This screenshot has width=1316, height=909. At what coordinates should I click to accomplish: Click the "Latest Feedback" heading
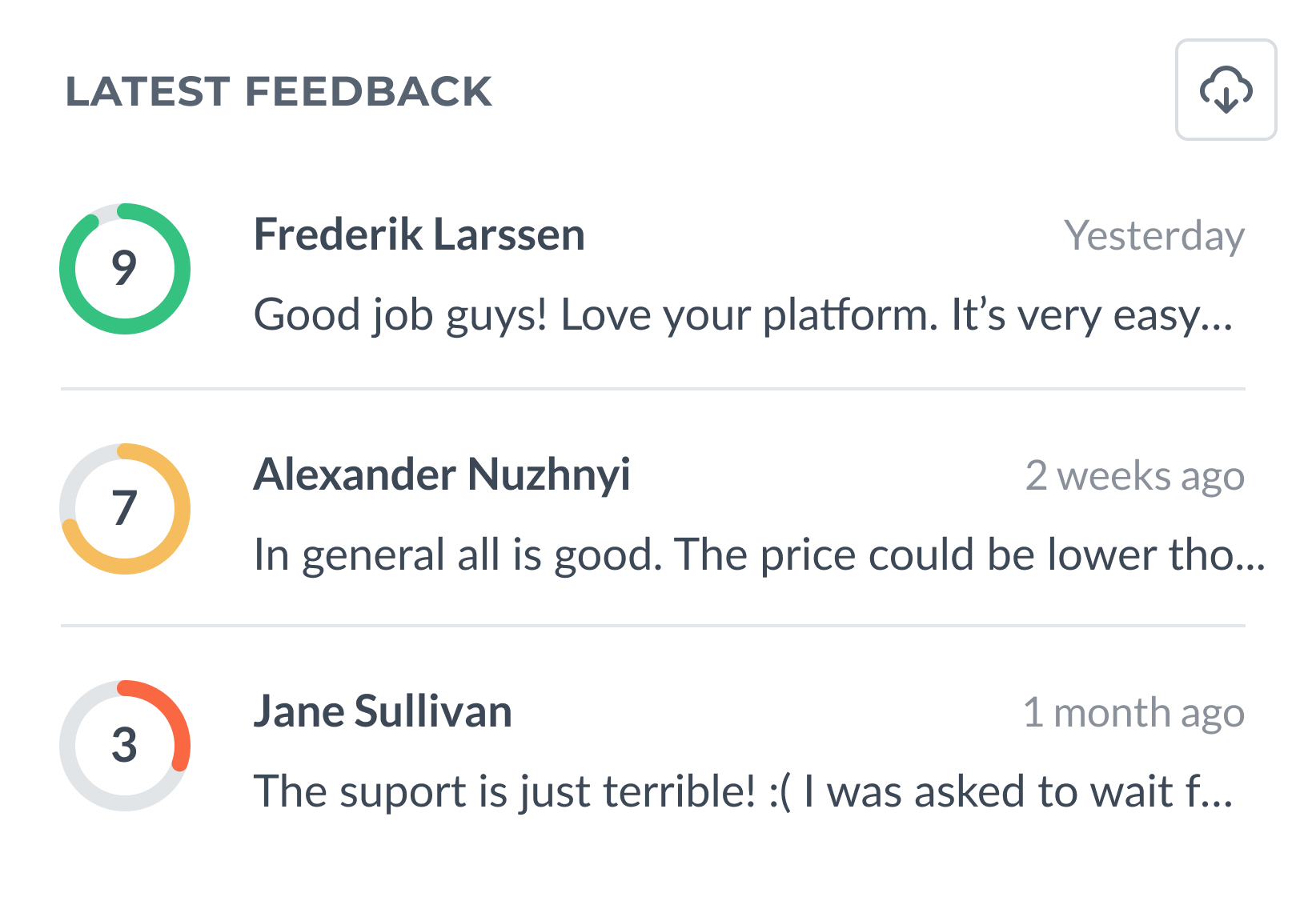click(279, 91)
